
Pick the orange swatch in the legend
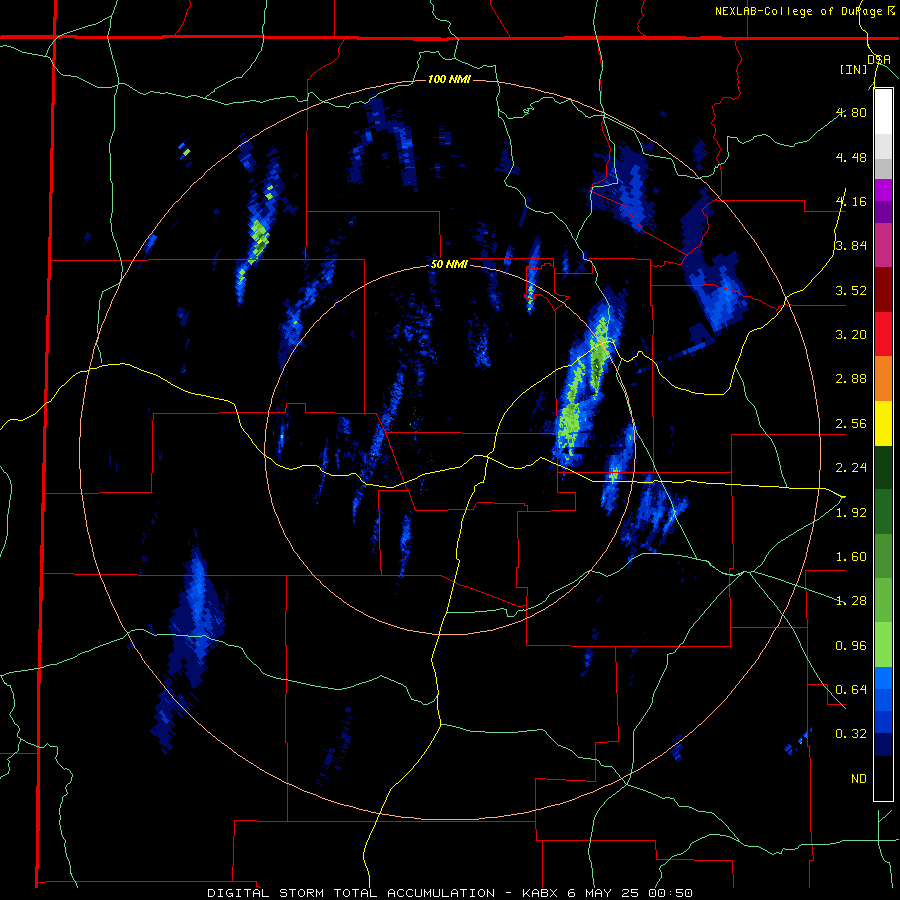883,379
